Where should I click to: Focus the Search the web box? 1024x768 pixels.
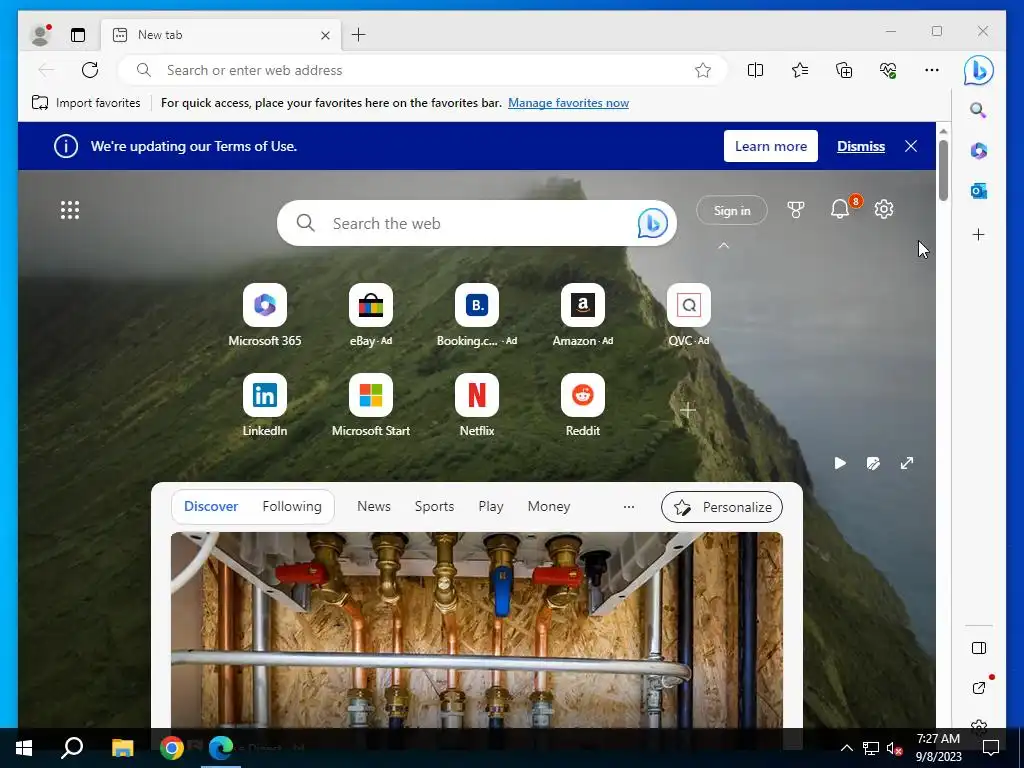click(477, 223)
